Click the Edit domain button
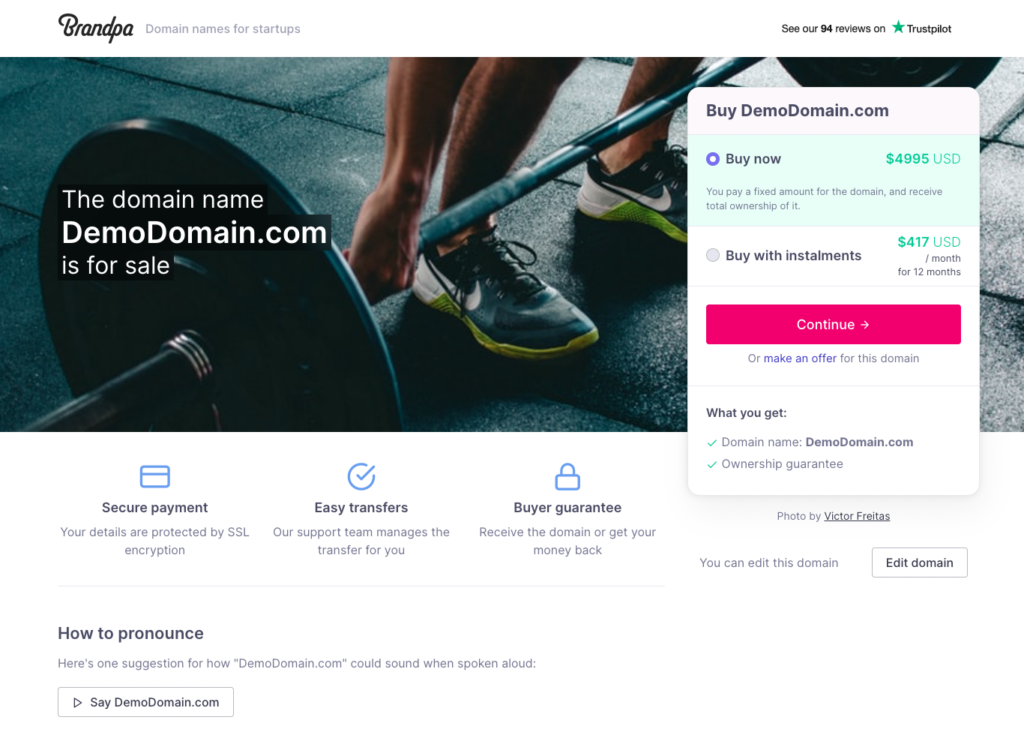This screenshot has height=732, width=1024. (920, 563)
